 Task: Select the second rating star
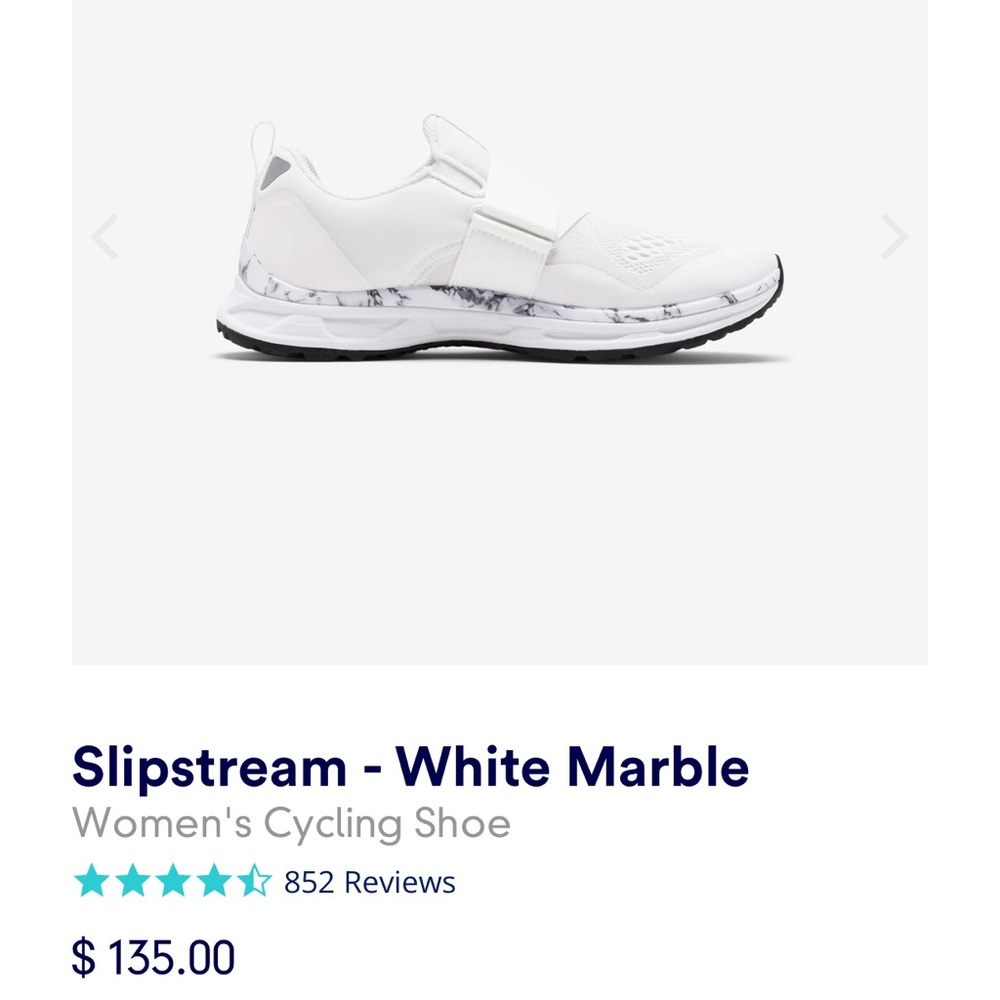click(x=130, y=881)
